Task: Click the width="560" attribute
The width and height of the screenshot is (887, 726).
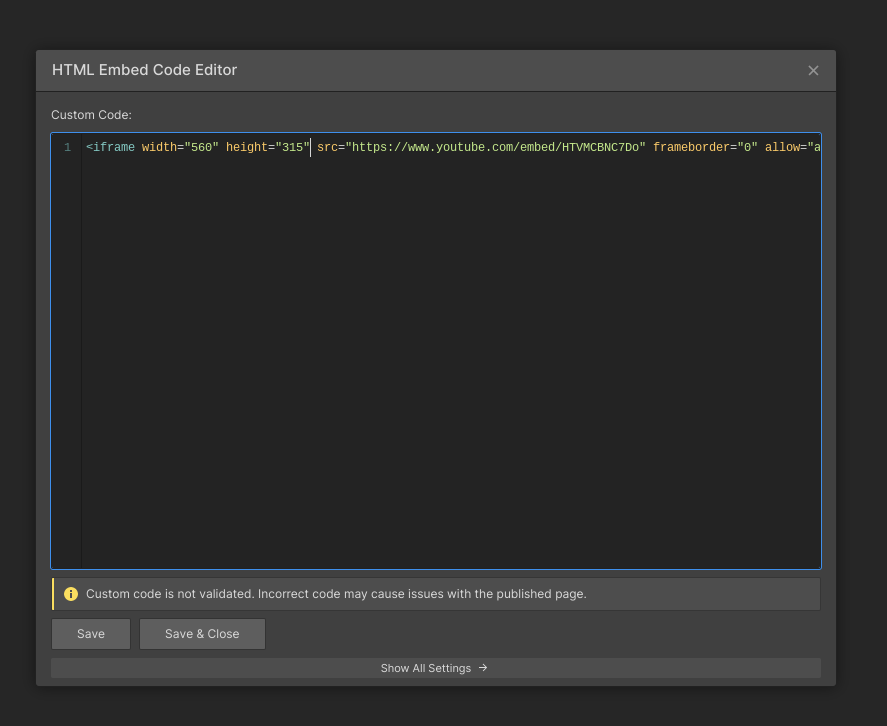Action: [180, 147]
